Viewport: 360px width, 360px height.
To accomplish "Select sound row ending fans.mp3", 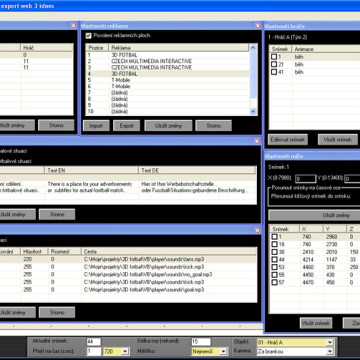I will click(x=128, y=259).
